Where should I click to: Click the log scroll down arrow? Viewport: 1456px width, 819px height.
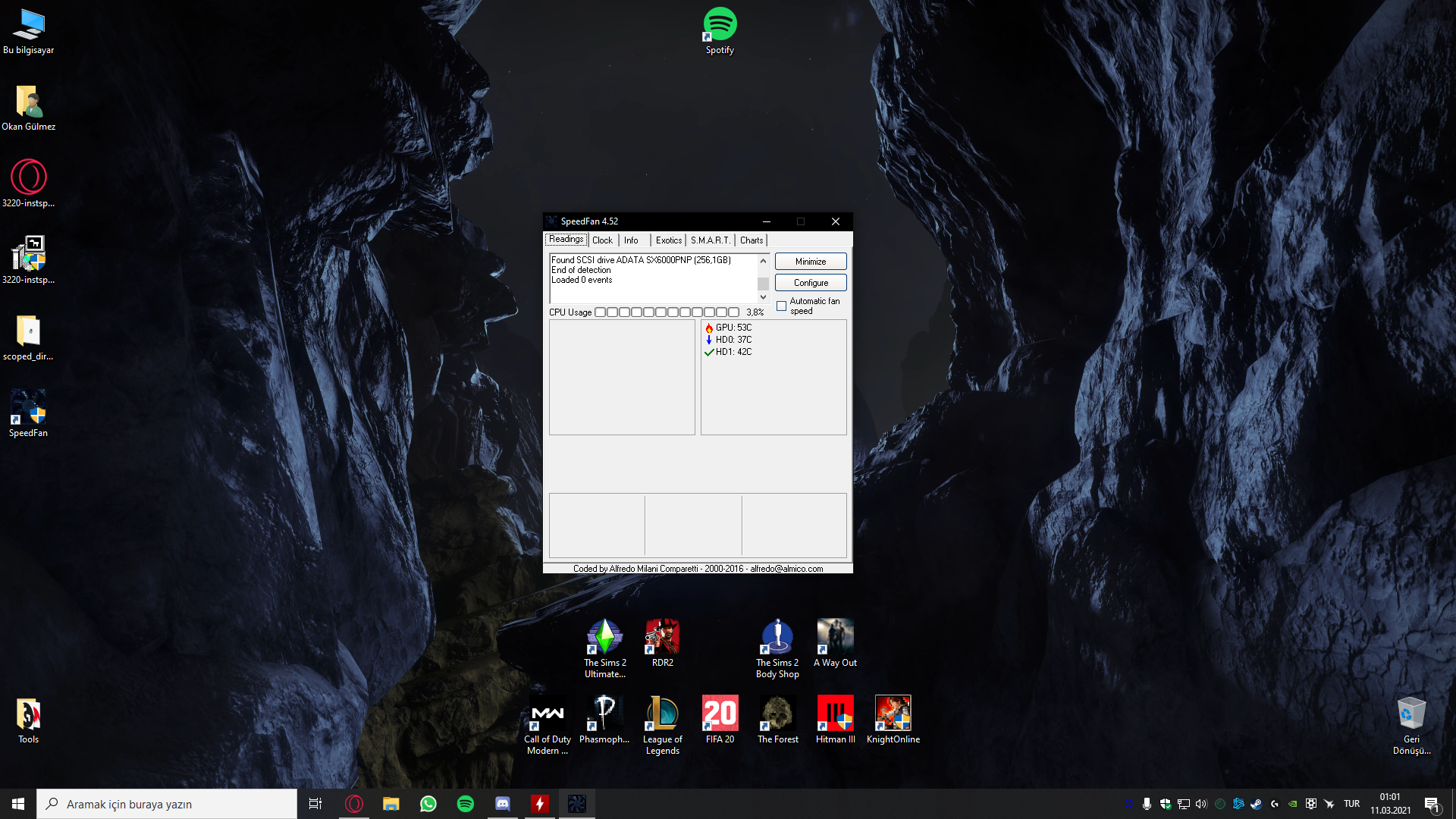coord(763,297)
